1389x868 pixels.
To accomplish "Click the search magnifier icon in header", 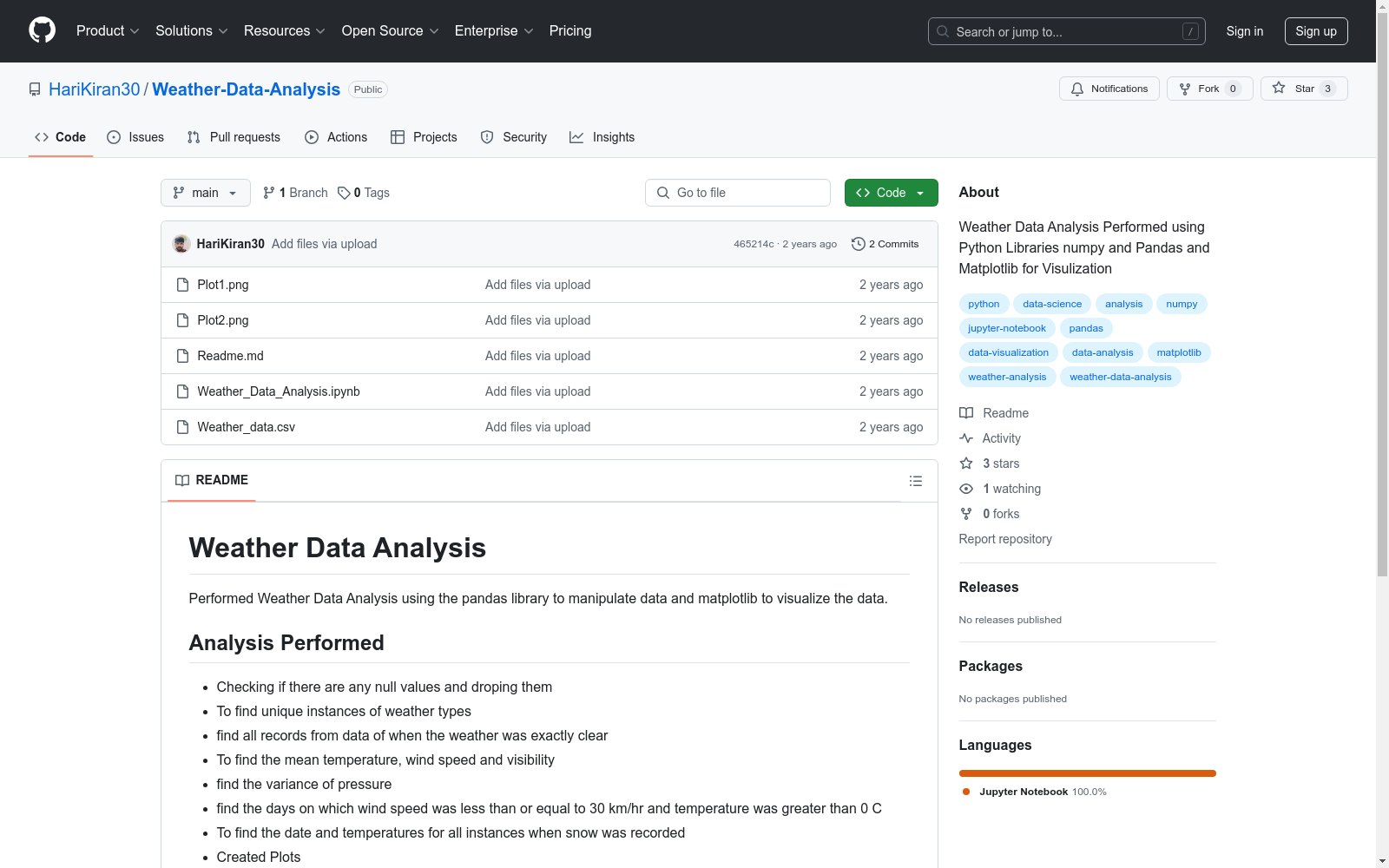I will pos(943,31).
